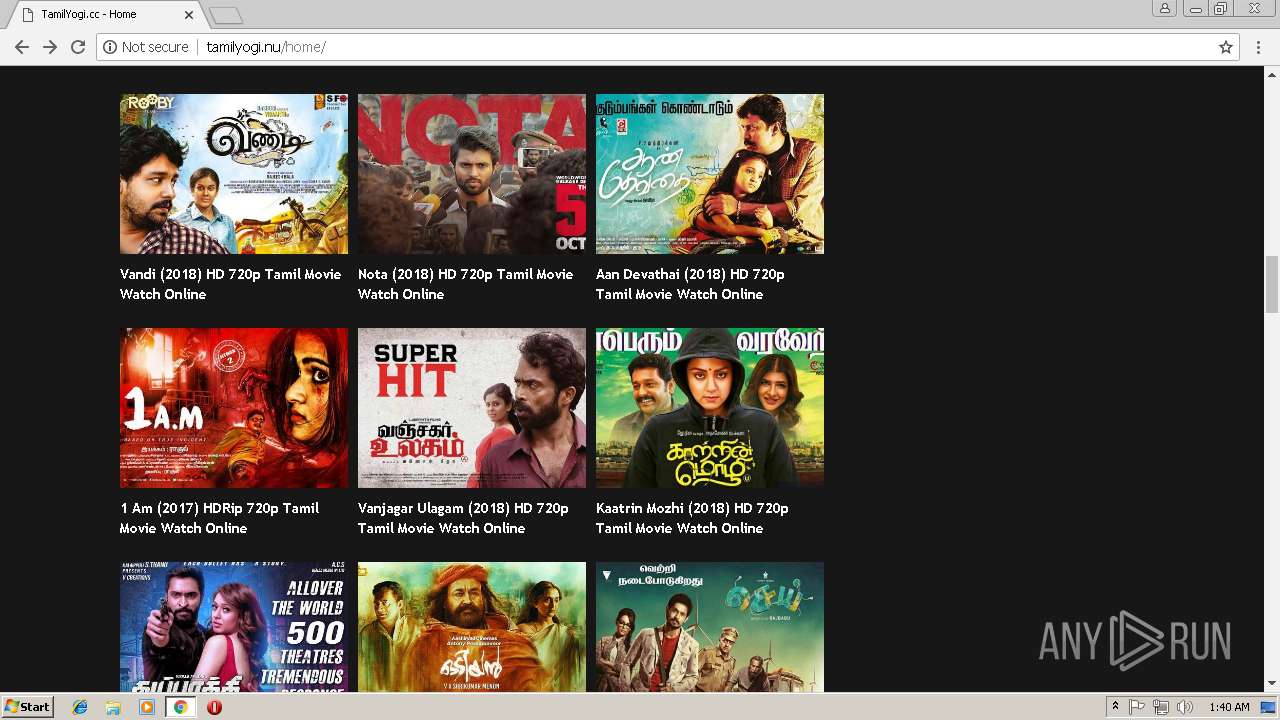Select the TamilYogi.cc - Home tab
Viewport: 1280px width, 720px height.
[x=106, y=15]
